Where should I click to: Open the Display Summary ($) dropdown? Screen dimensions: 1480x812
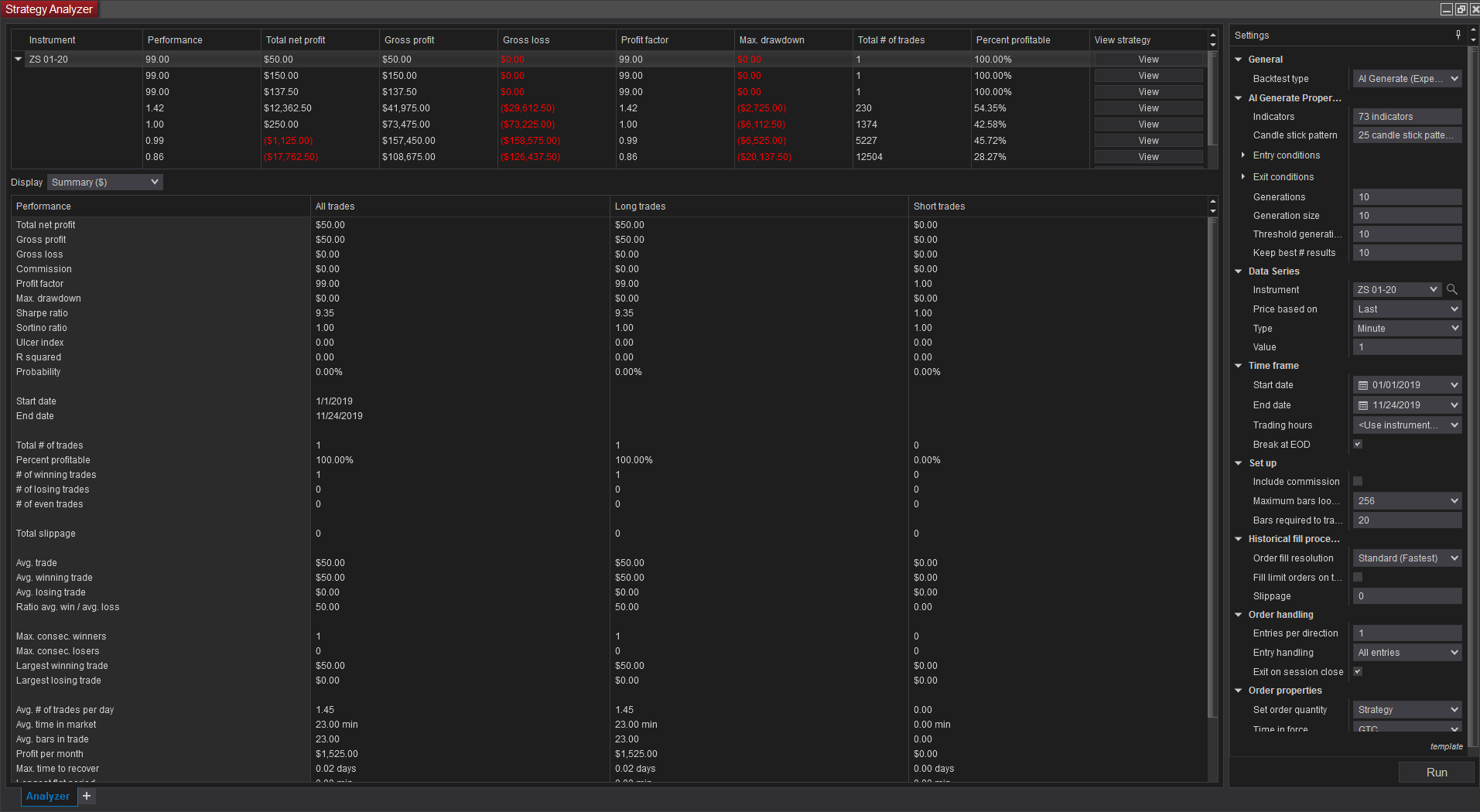(x=105, y=183)
